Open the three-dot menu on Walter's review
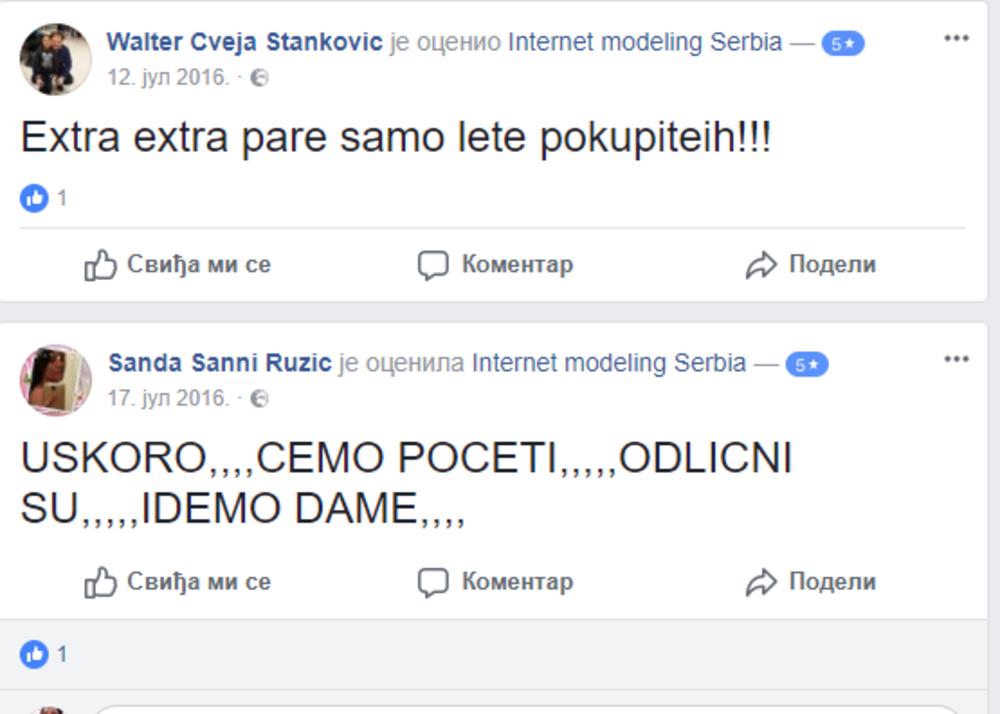Image resolution: width=1000 pixels, height=714 pixels. click(x=956, y=39)
